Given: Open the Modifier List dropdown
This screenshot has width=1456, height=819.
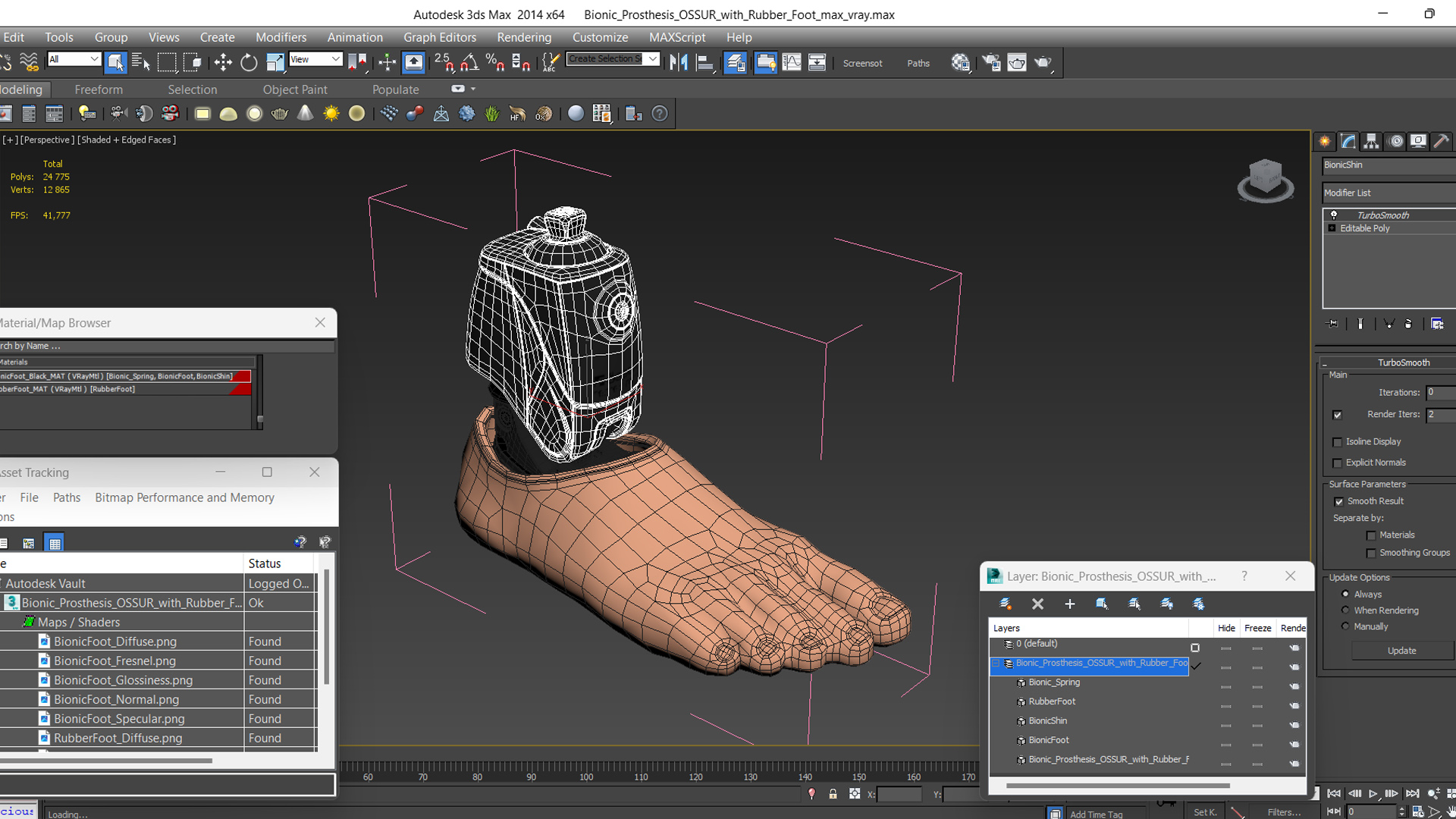Looking at the screenshot, I should click(1388, 193).
